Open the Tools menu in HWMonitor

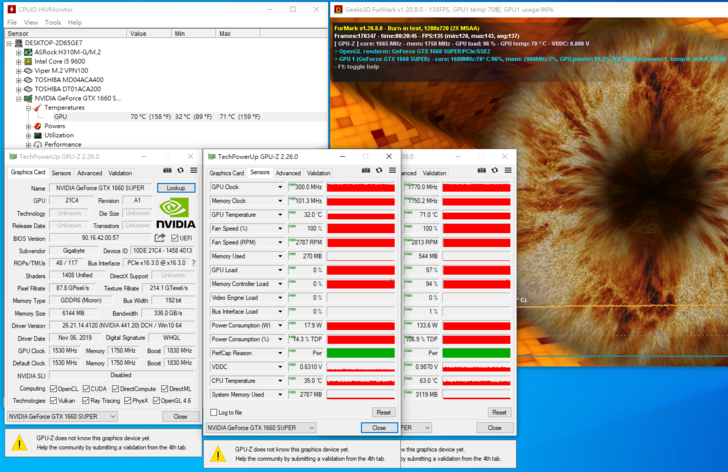tap(53, 21)
